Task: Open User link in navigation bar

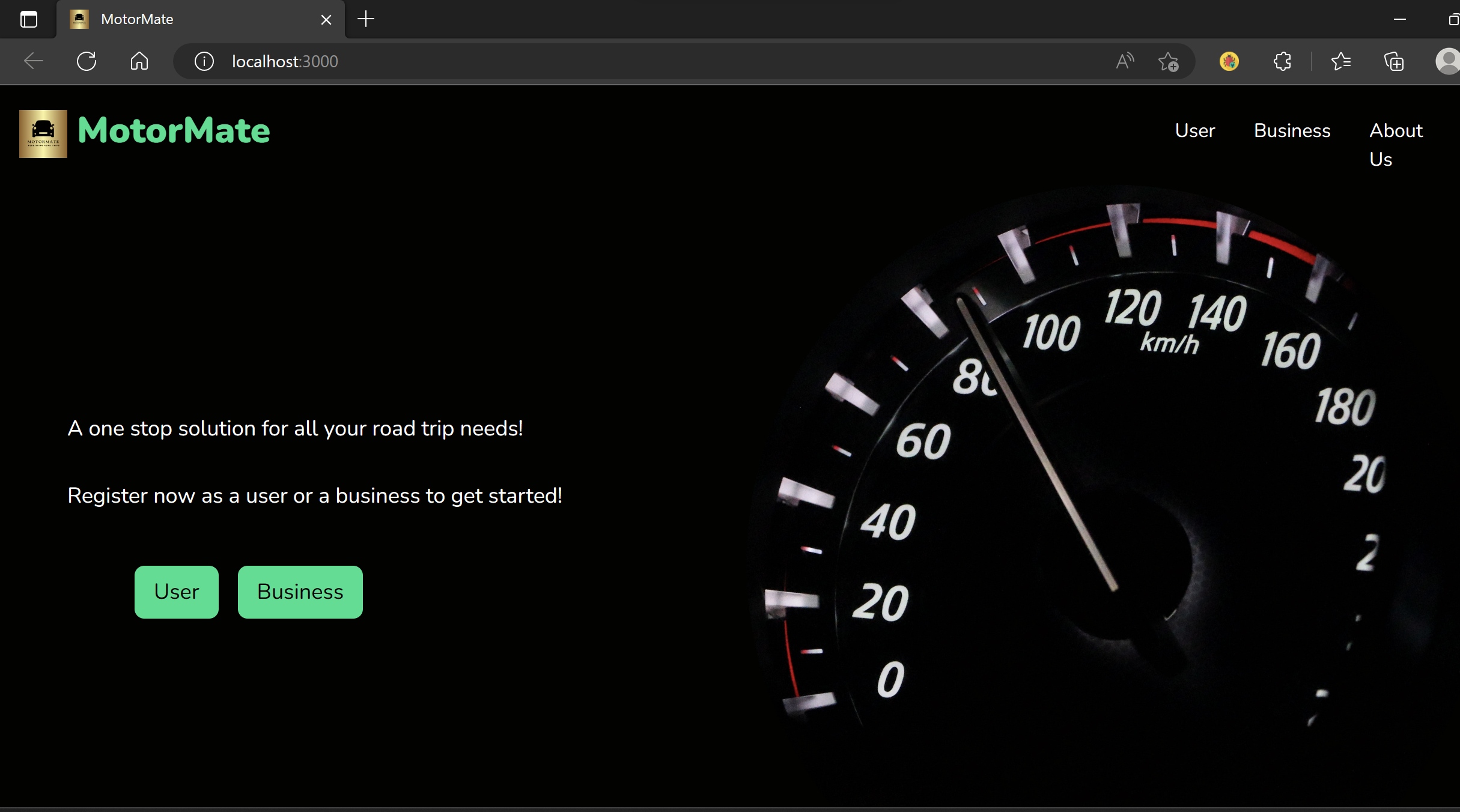Action: [1194, 130]
